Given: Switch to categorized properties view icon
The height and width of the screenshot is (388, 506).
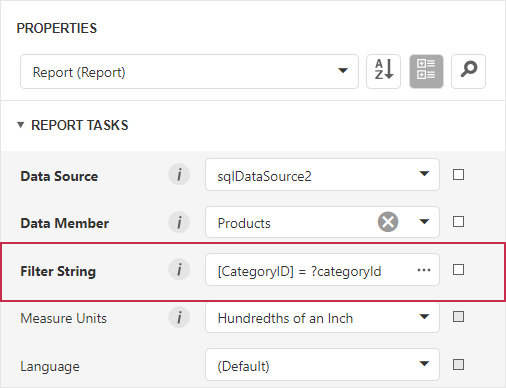Looking at the screenshot, I should 426,71.
